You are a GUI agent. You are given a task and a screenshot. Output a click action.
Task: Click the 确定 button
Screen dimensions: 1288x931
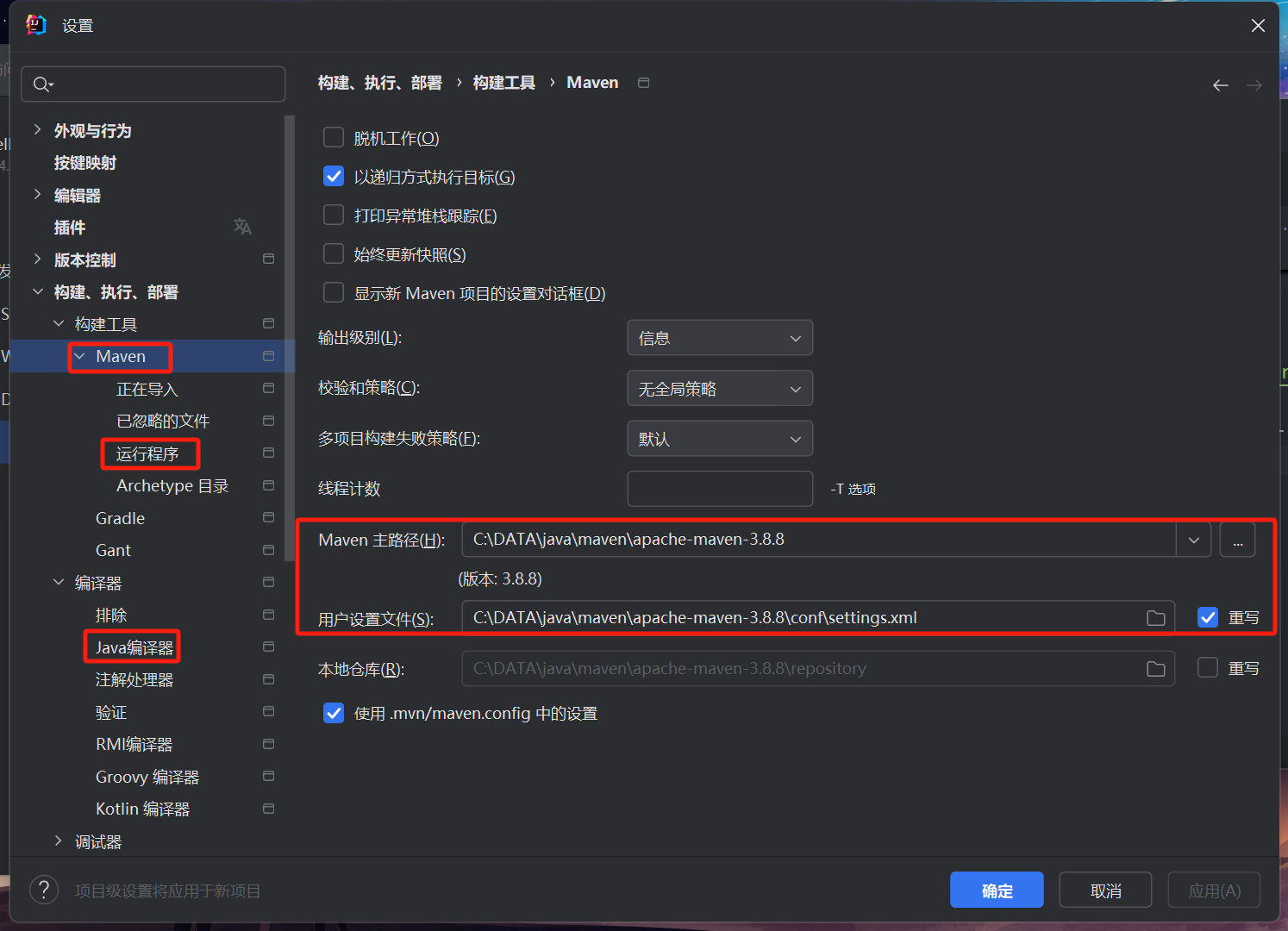point(997,890)
